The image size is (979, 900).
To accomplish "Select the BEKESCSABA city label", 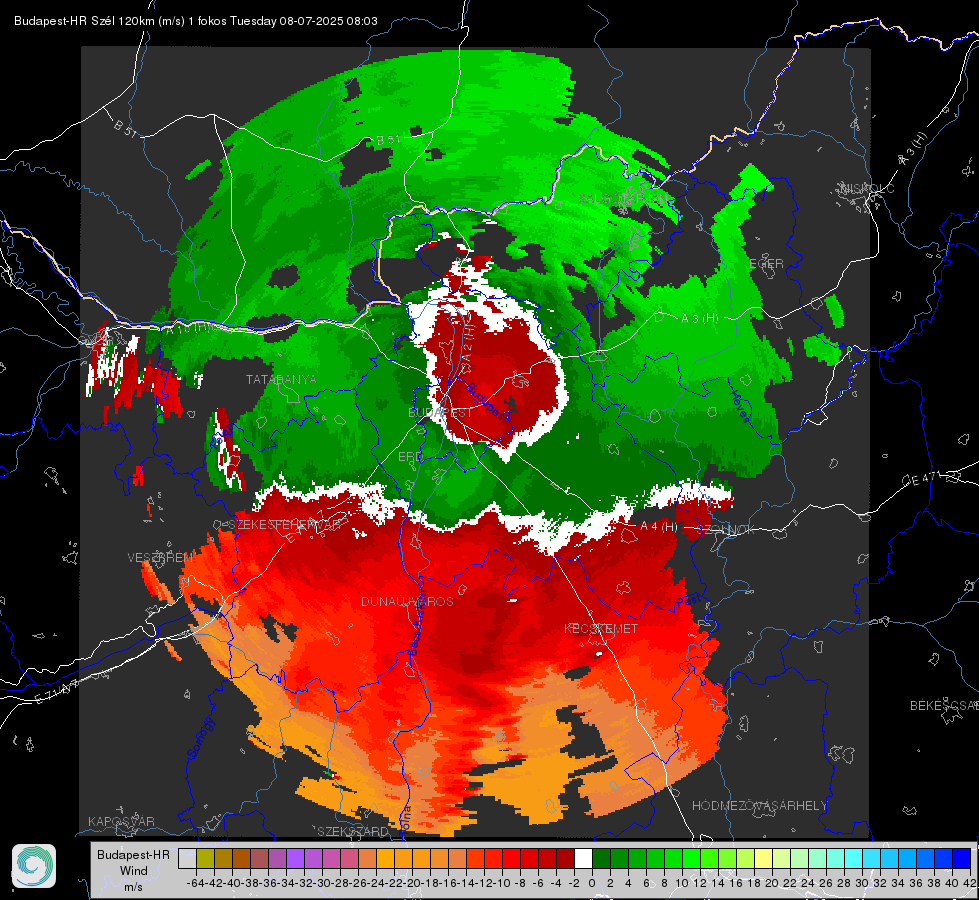I will (944, 706).
